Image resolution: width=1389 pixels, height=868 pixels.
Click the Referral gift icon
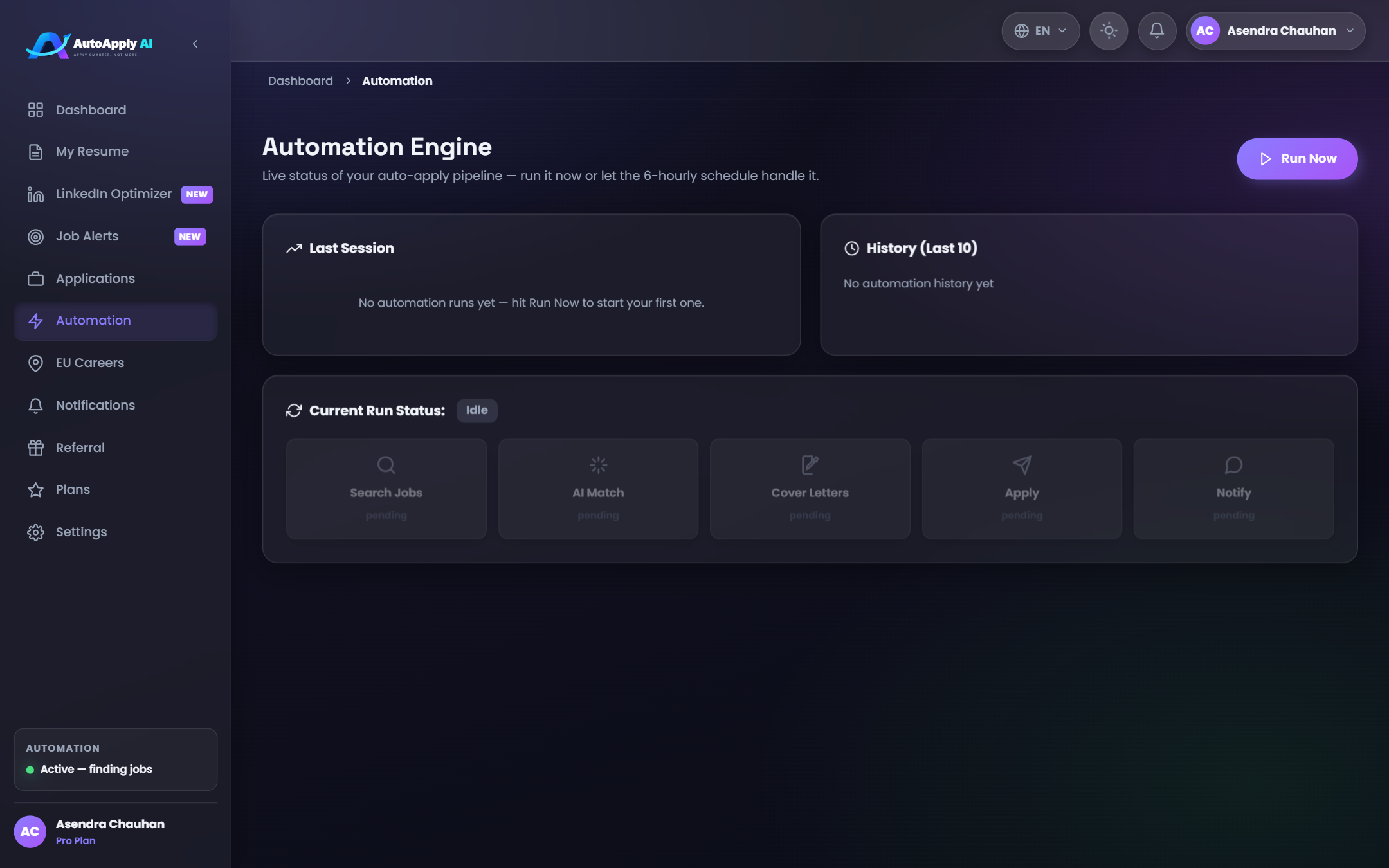click(x=35, y=448)
